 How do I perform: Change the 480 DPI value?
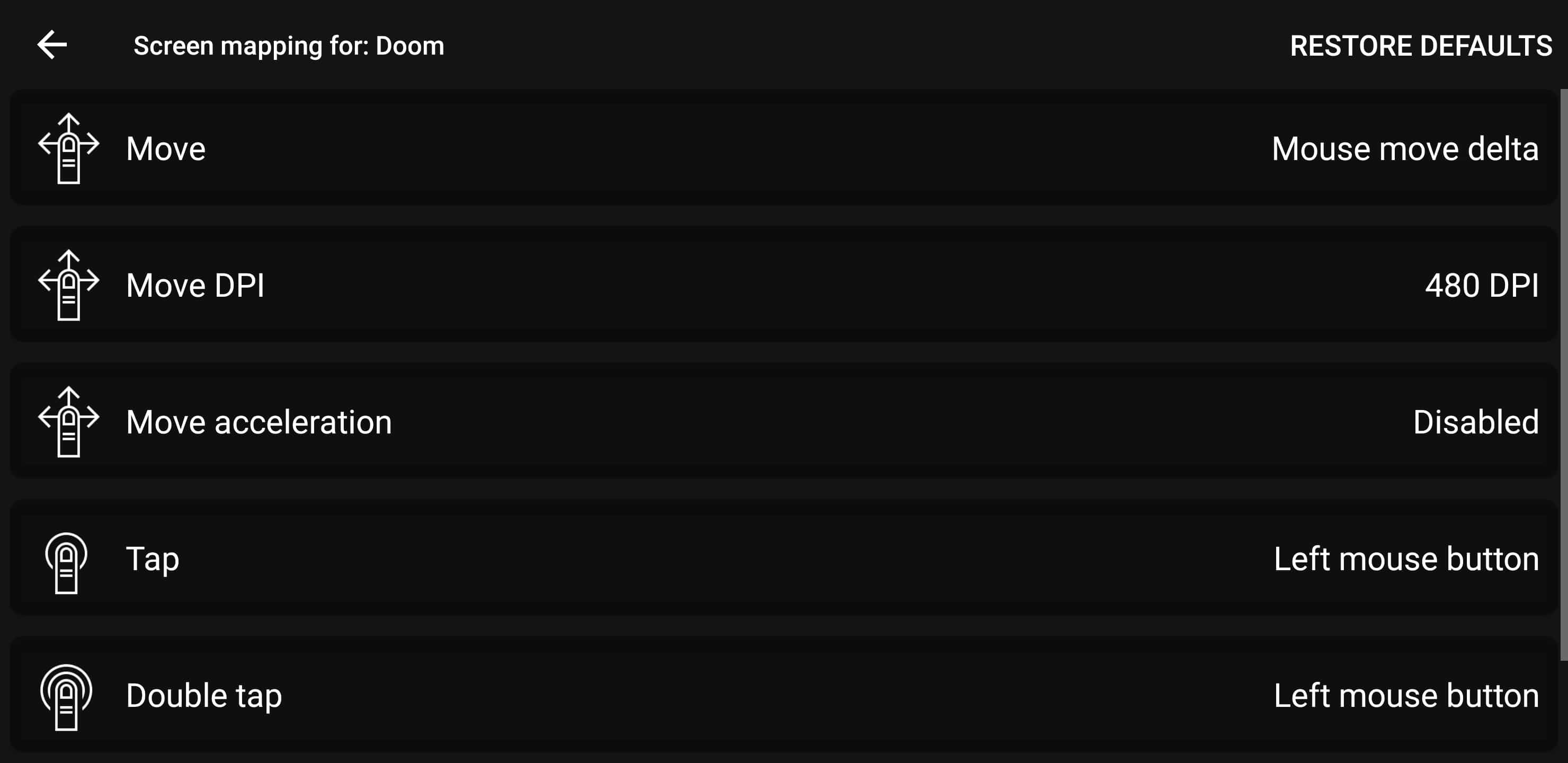(x=1482, y=285)
